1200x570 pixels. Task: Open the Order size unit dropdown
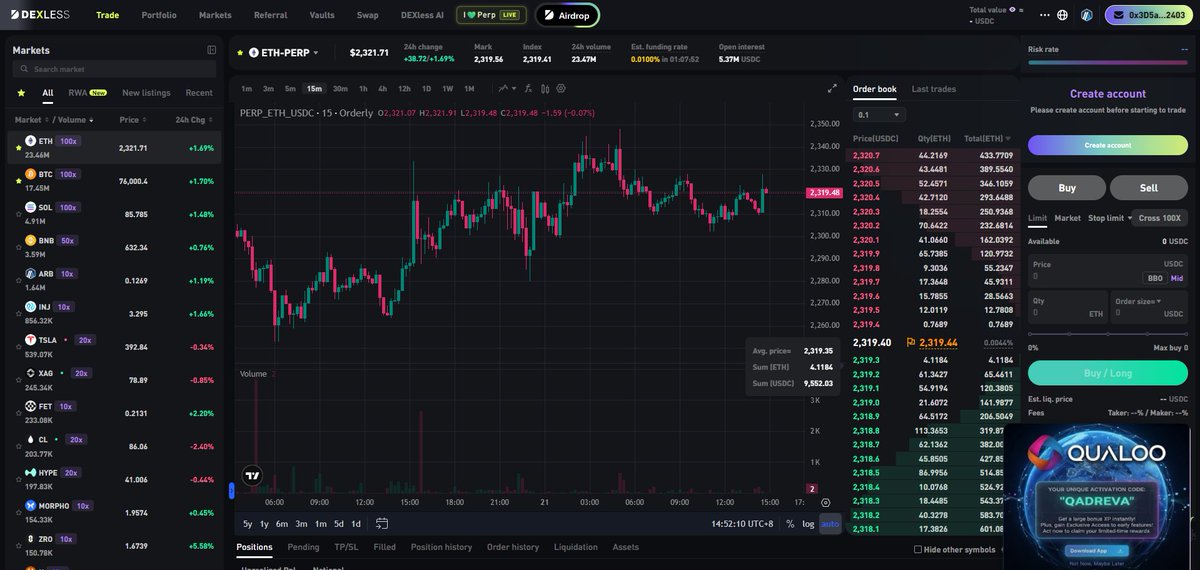(x=1140, y=301)
